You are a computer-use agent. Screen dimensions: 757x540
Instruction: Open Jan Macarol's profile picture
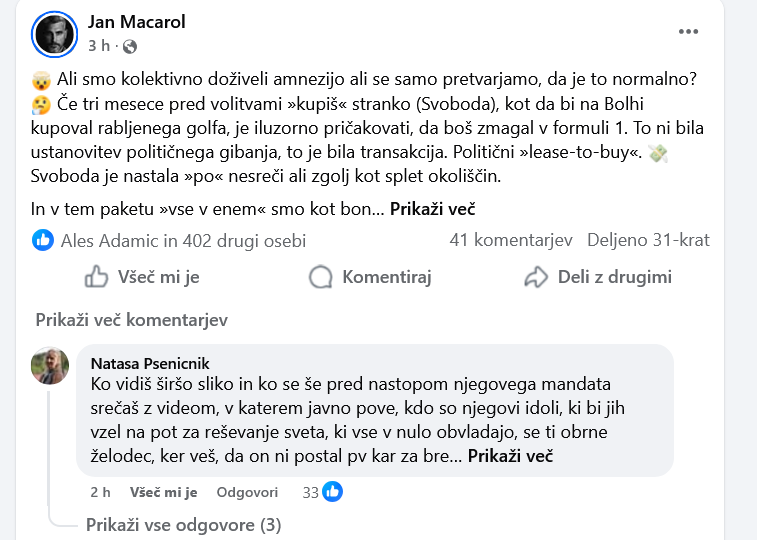point(56,34)
